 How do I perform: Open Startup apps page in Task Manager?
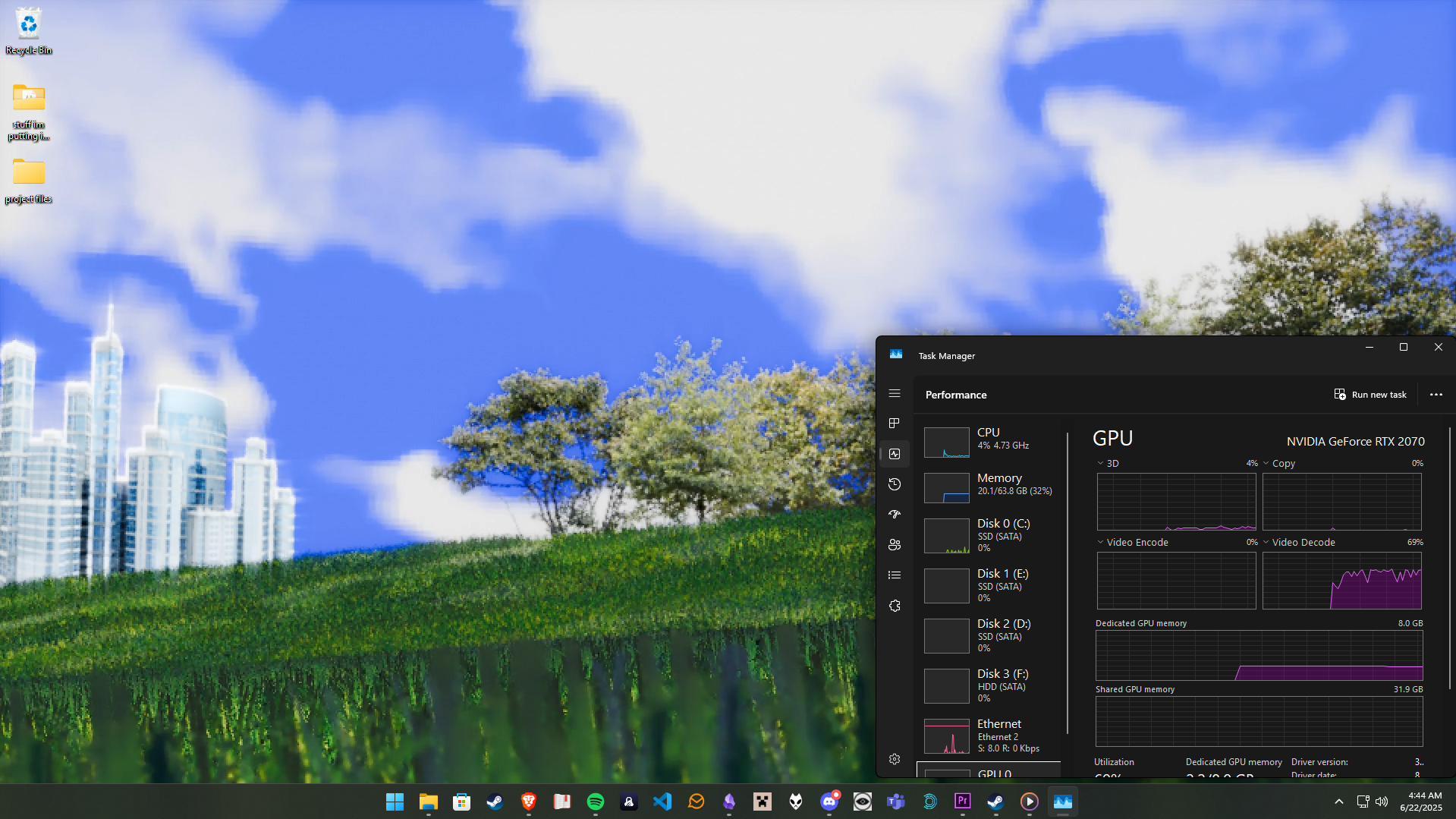click(895, 515)
